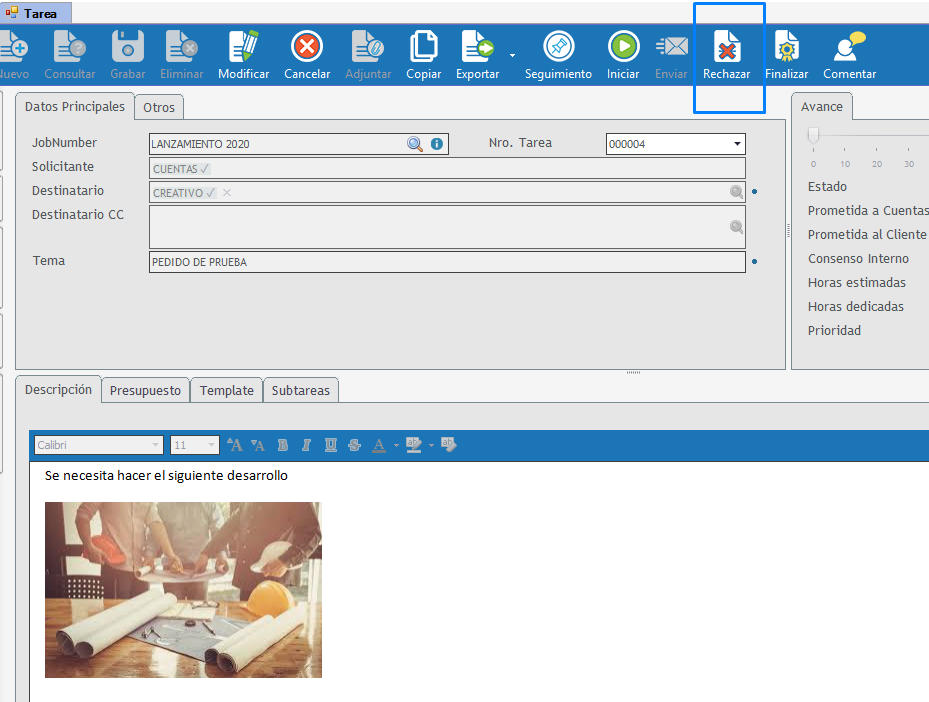Viewport: 929px width, 702px height.
Task: Remove CREATIVO from Destinatario with the X
Action: pos(227,193)
